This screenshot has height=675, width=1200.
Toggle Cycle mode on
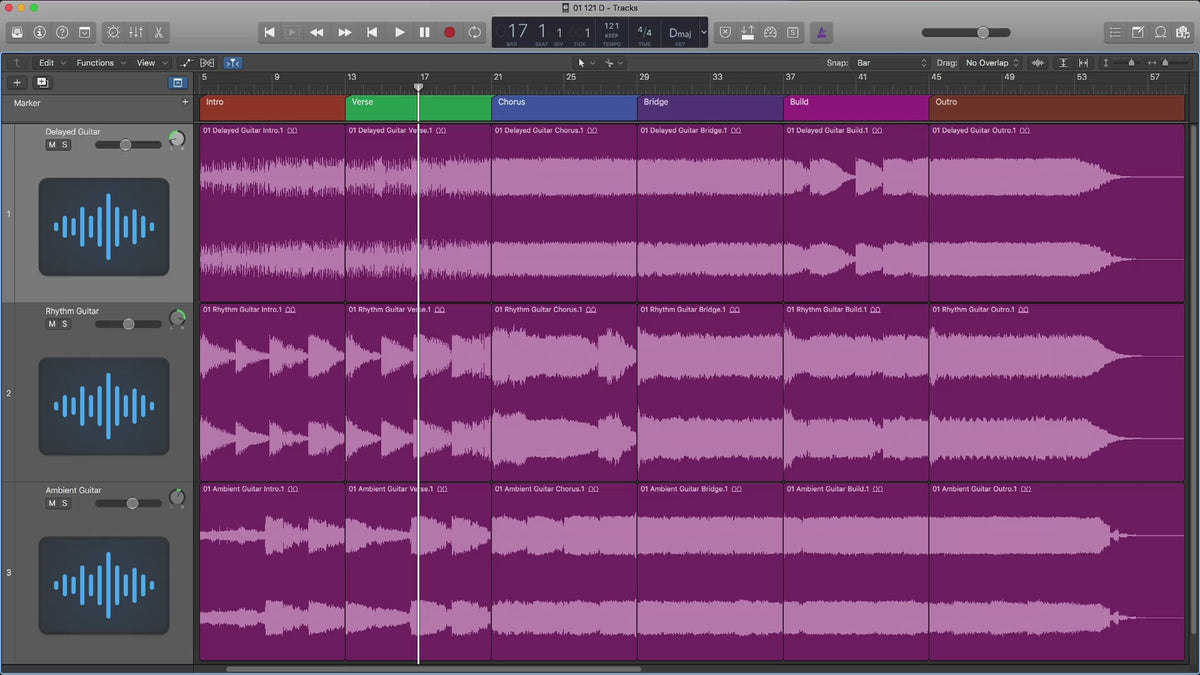pyautogui.click(x=474, y=32)
